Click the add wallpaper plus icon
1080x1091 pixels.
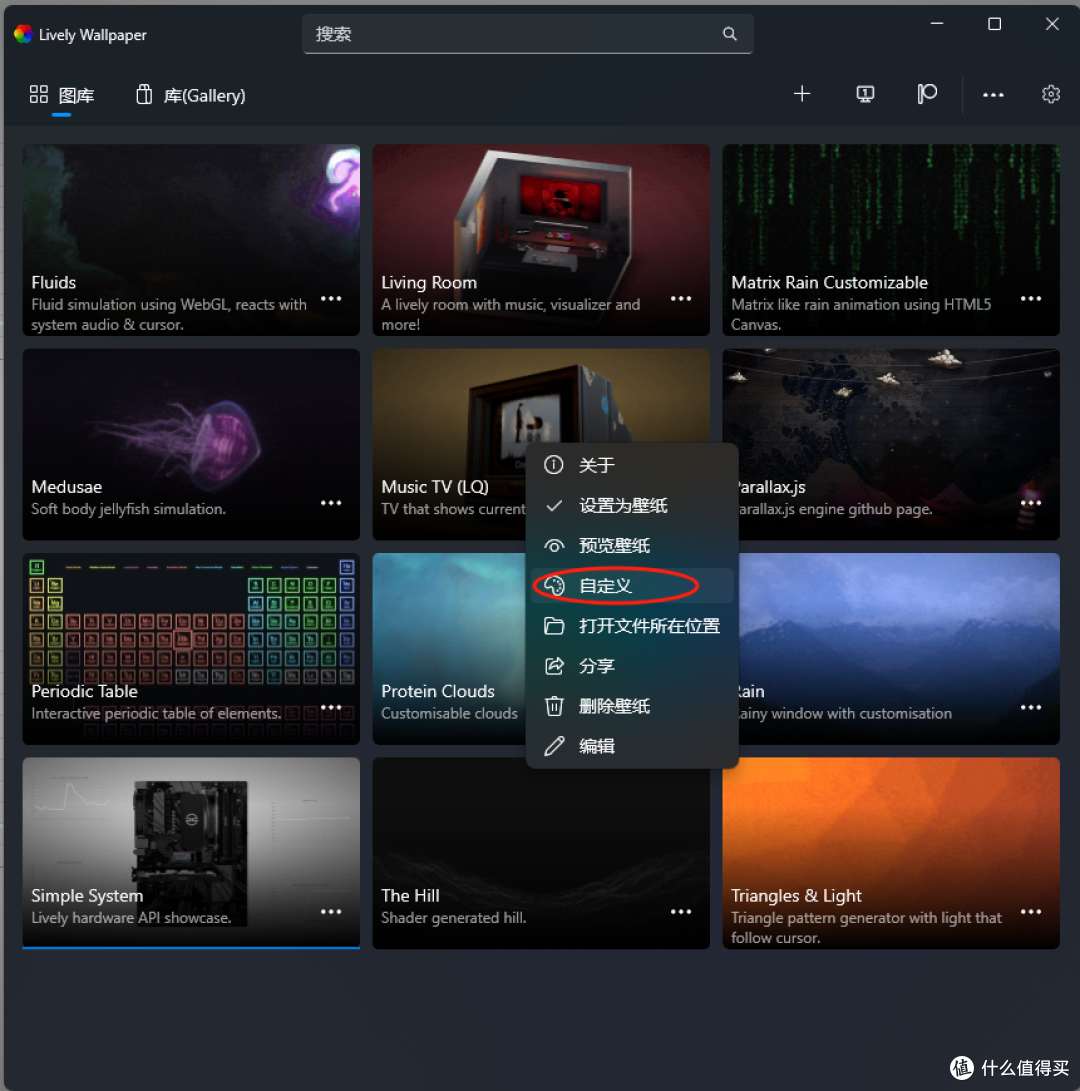(x=802, y=94)
